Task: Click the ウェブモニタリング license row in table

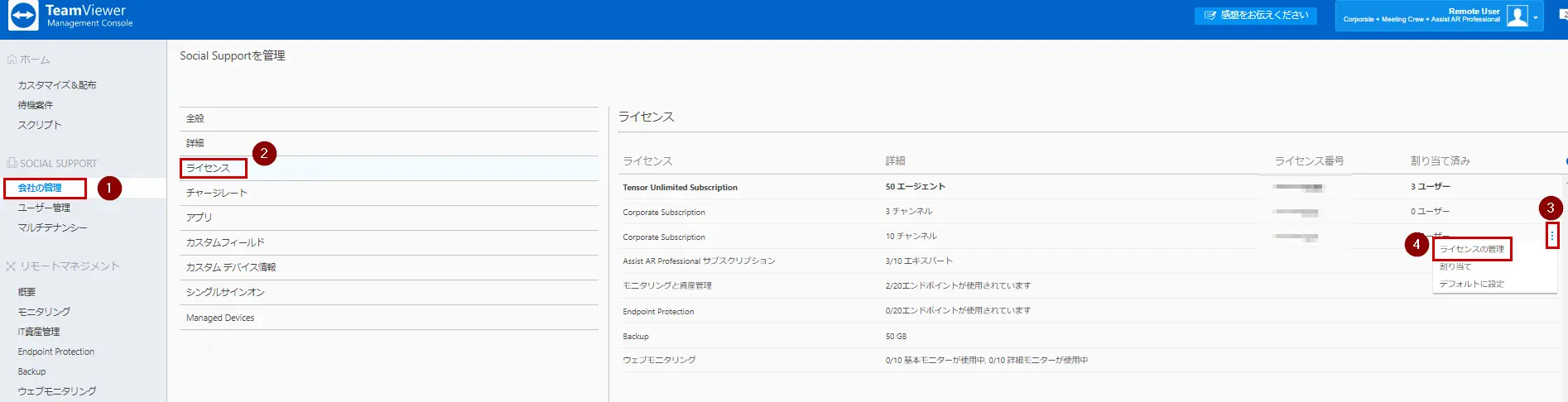Action: coord(1091,360)
